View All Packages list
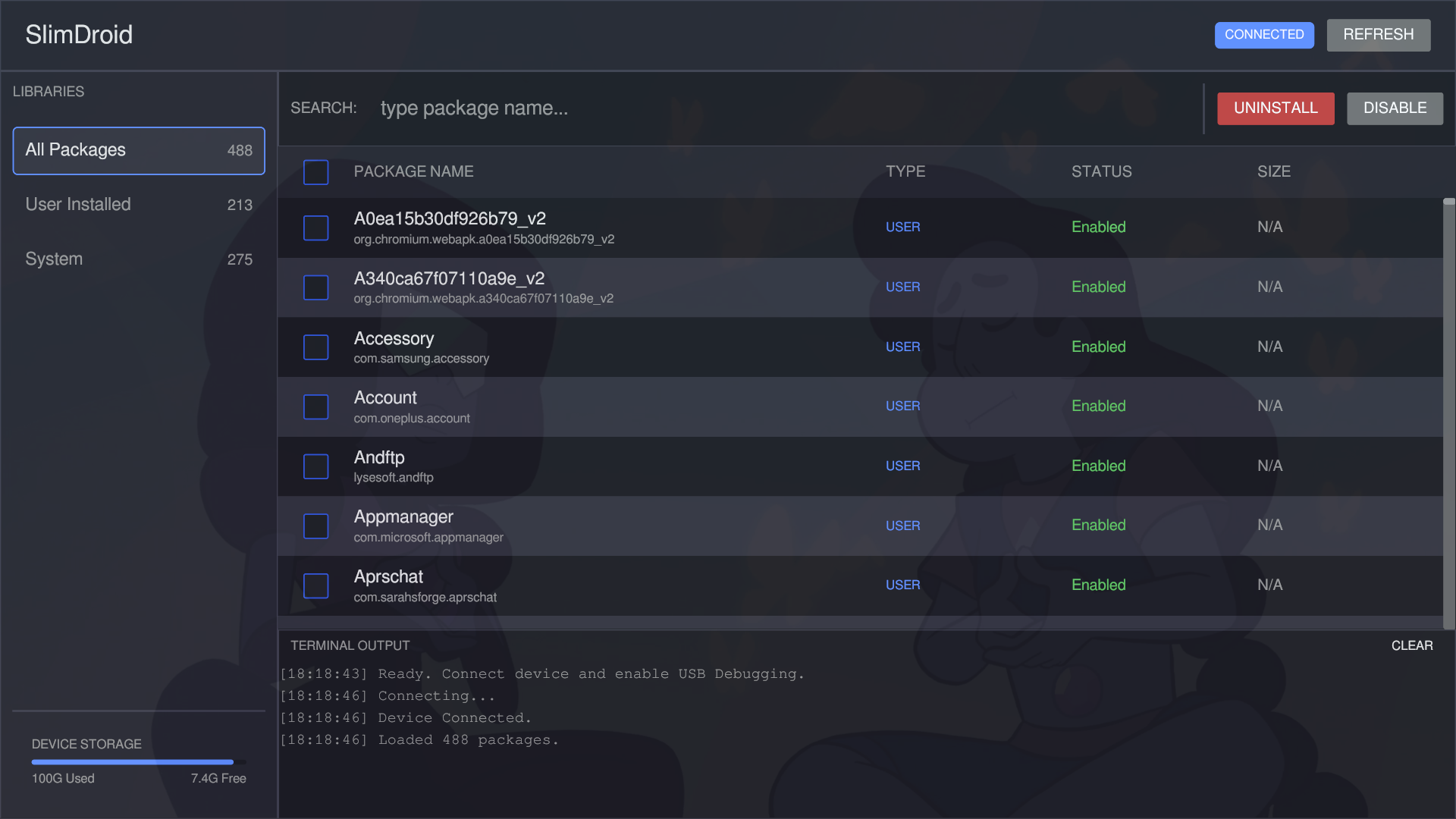Image resolution: width=1456 pixels, height=819 pixels. pyautogui.click(x=139, y=150)
